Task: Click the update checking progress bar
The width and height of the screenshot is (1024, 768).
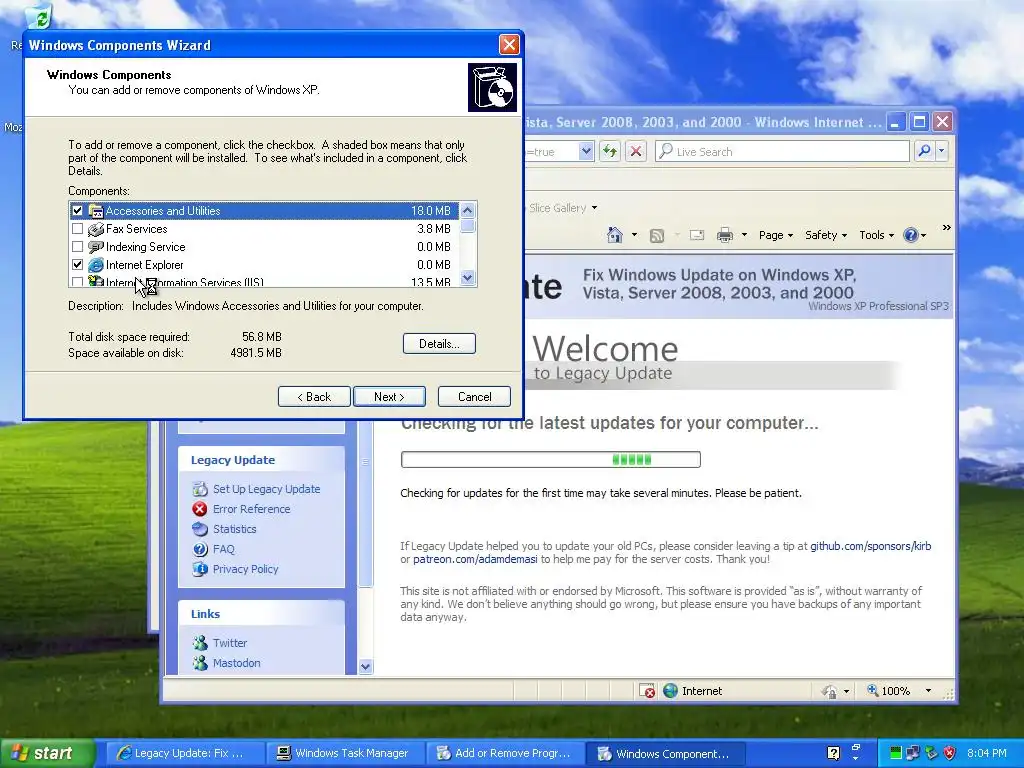Action: point(551,460)
